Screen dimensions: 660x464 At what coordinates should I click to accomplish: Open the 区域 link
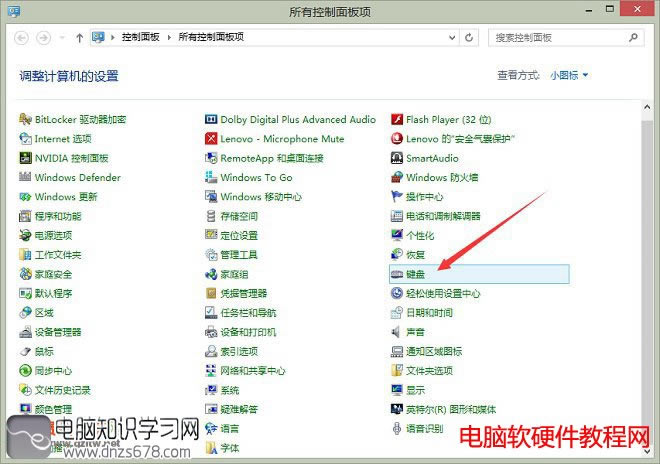tap(44, 313)
